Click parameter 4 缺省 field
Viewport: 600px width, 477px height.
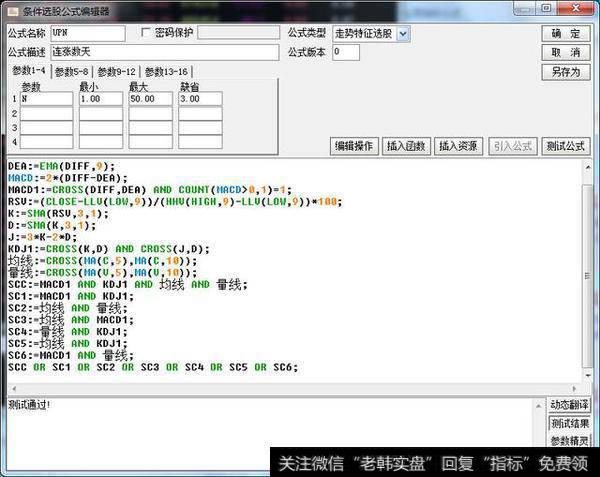point(200,142)
